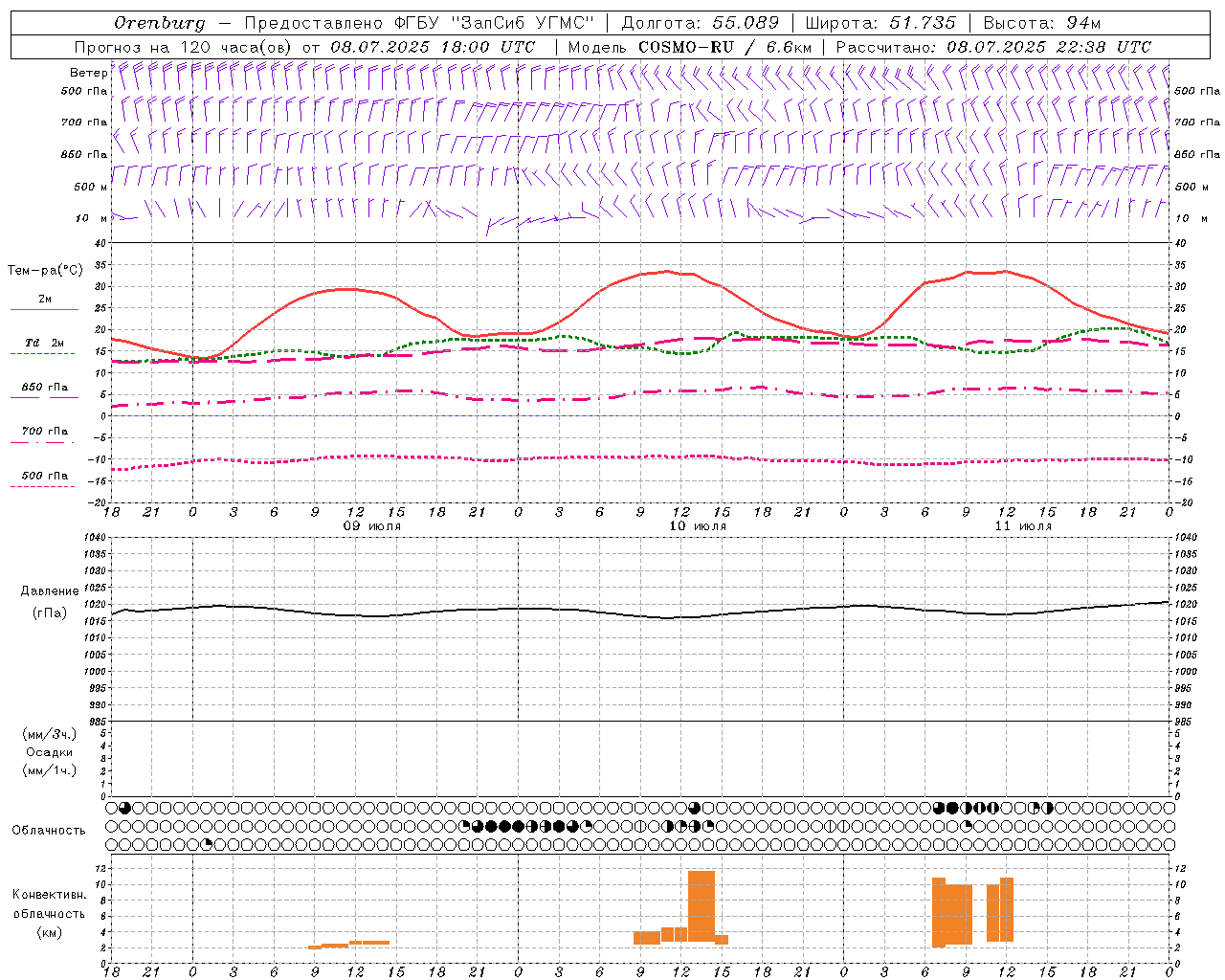
Task: Click the 09 июля date label
Action: 372,526
